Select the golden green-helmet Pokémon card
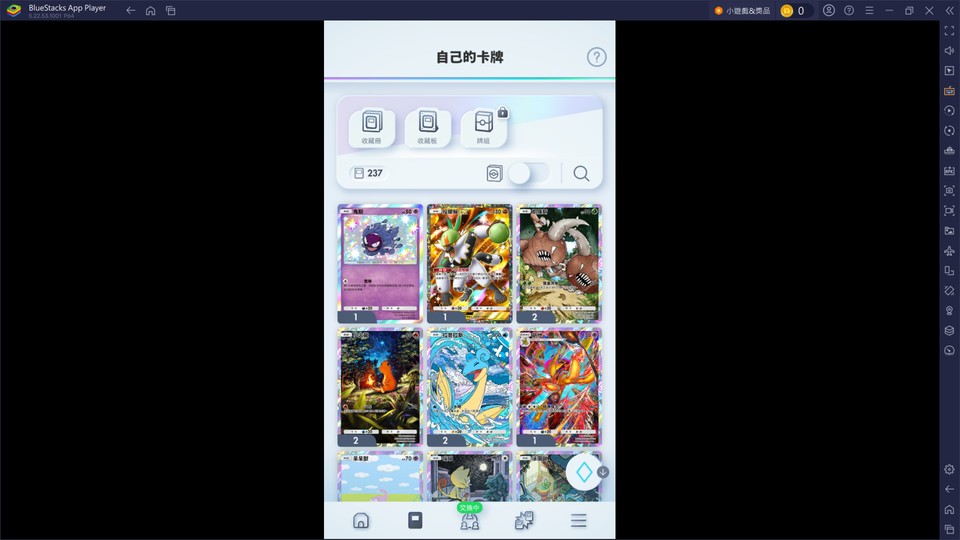This screenshot has width=960, height=540. [x=469, y=263]
